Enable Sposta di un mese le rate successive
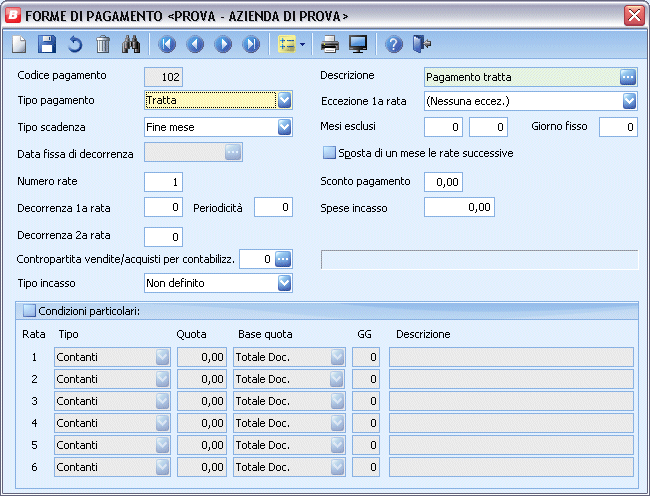Viewport: 650px width, 496px height. pos(329,153)
